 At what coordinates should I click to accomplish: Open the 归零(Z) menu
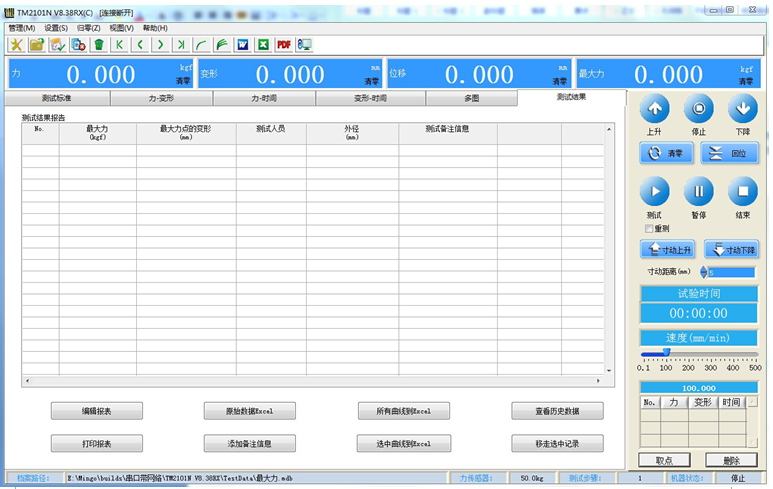(88, 28)
